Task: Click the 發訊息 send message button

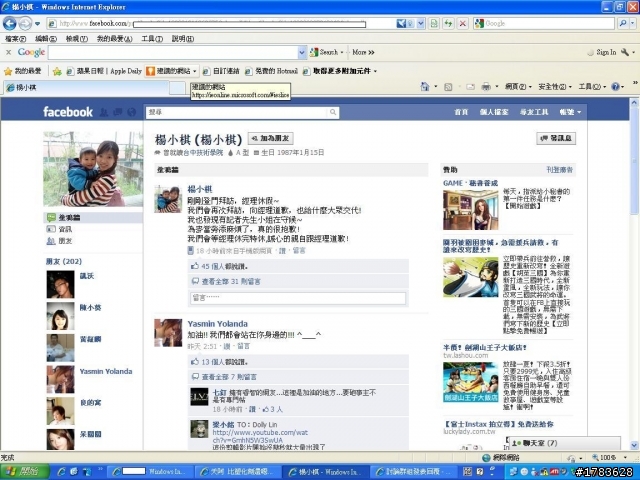Action: [556, 138]
